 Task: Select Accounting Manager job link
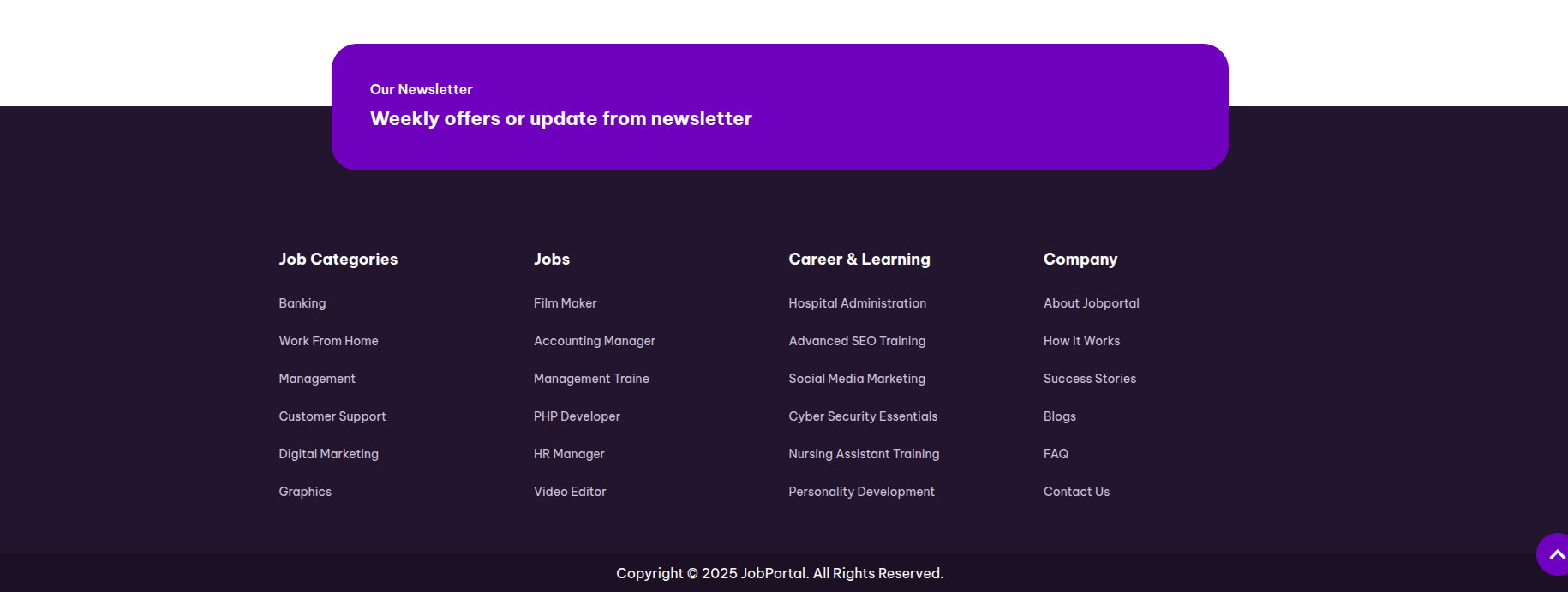(x=594, y=341)
